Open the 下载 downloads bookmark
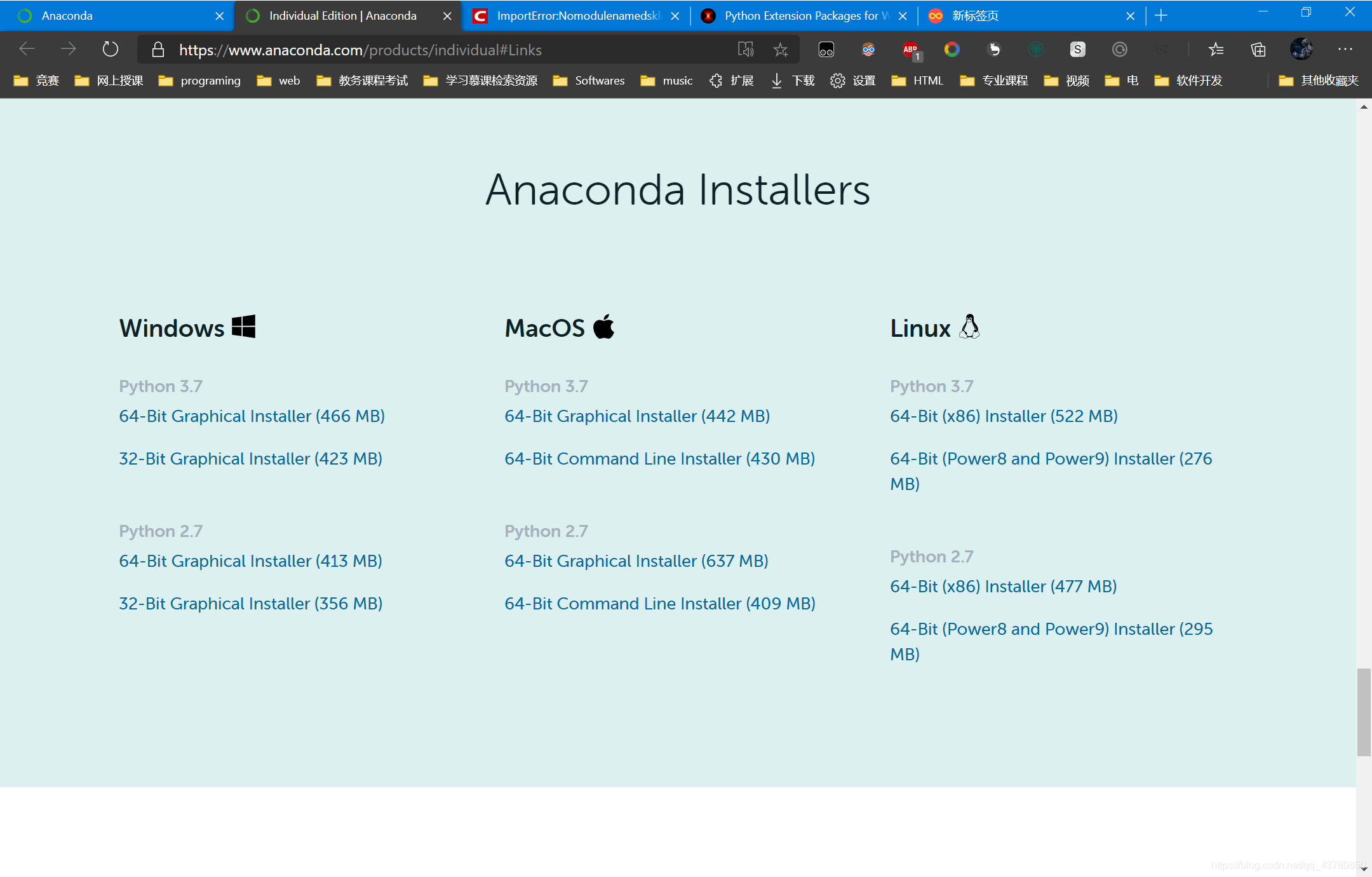Screen dimensions: 1372x877 pos(793,81)
